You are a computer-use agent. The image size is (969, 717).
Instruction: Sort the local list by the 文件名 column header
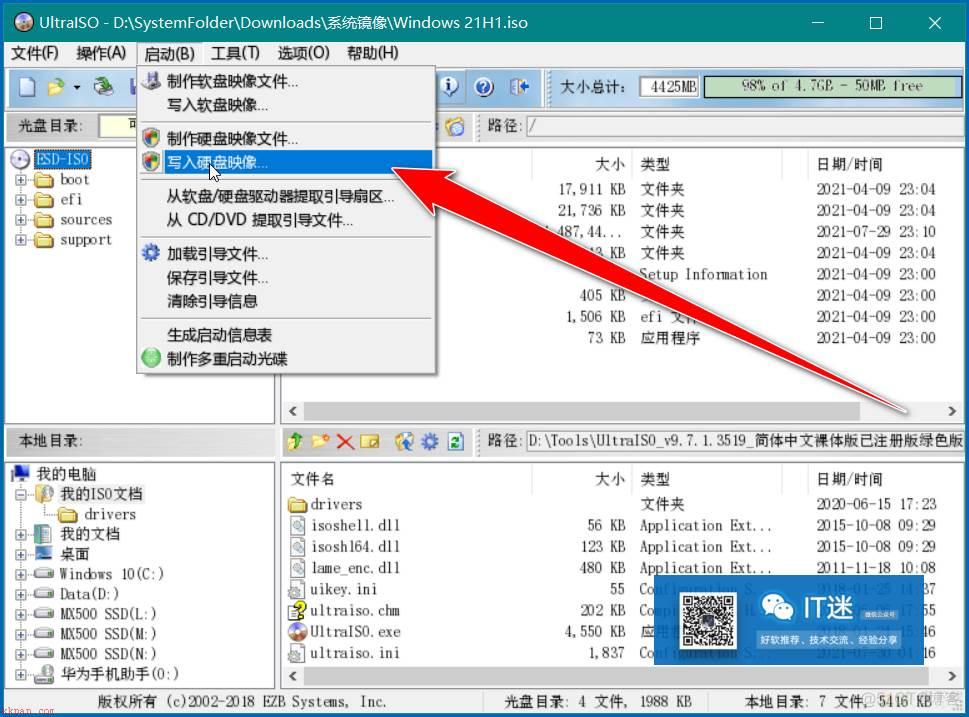(407, 479)
